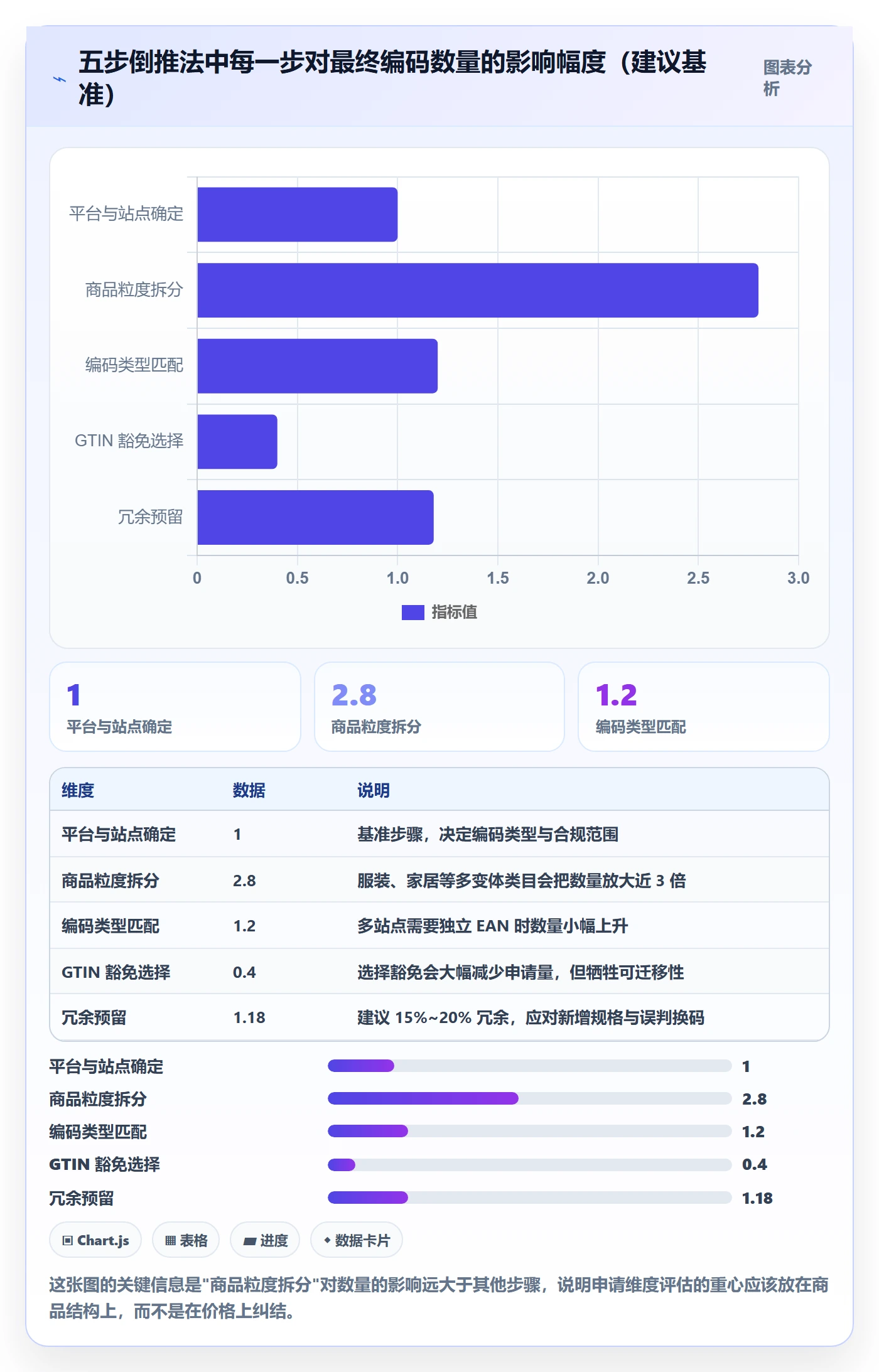Click the 商品粒度拆分 progress bar
Image resolution: width=879 pixels, height=1372 pixels.
coord(530,1098)
